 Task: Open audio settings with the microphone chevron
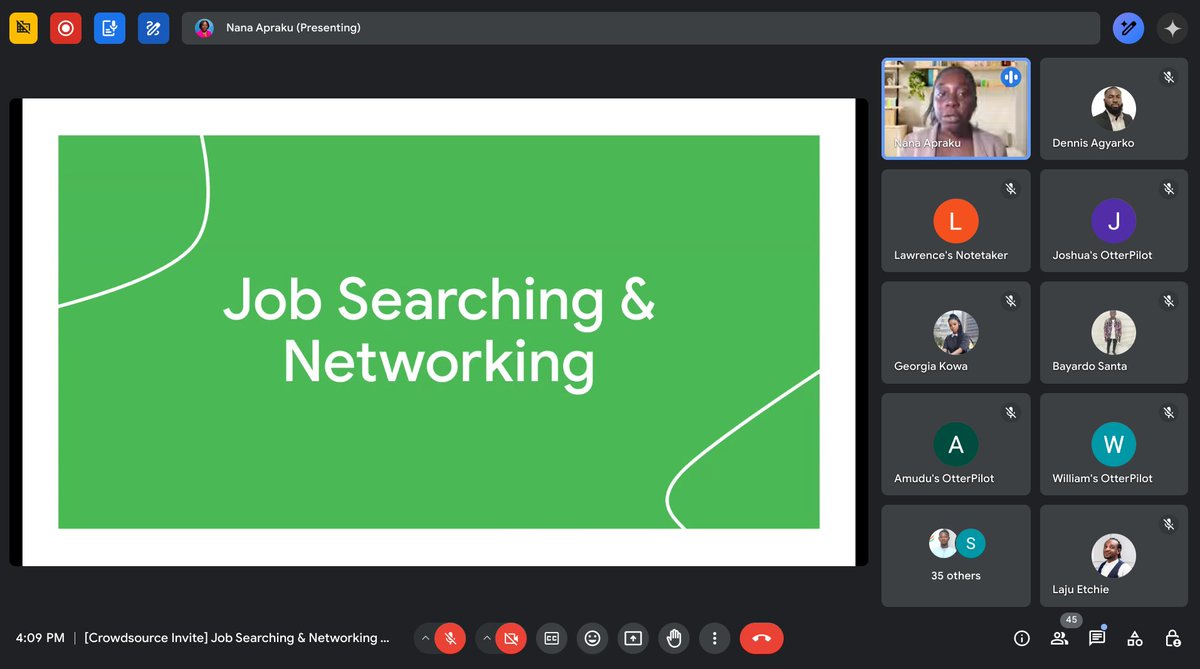(427, 637)
